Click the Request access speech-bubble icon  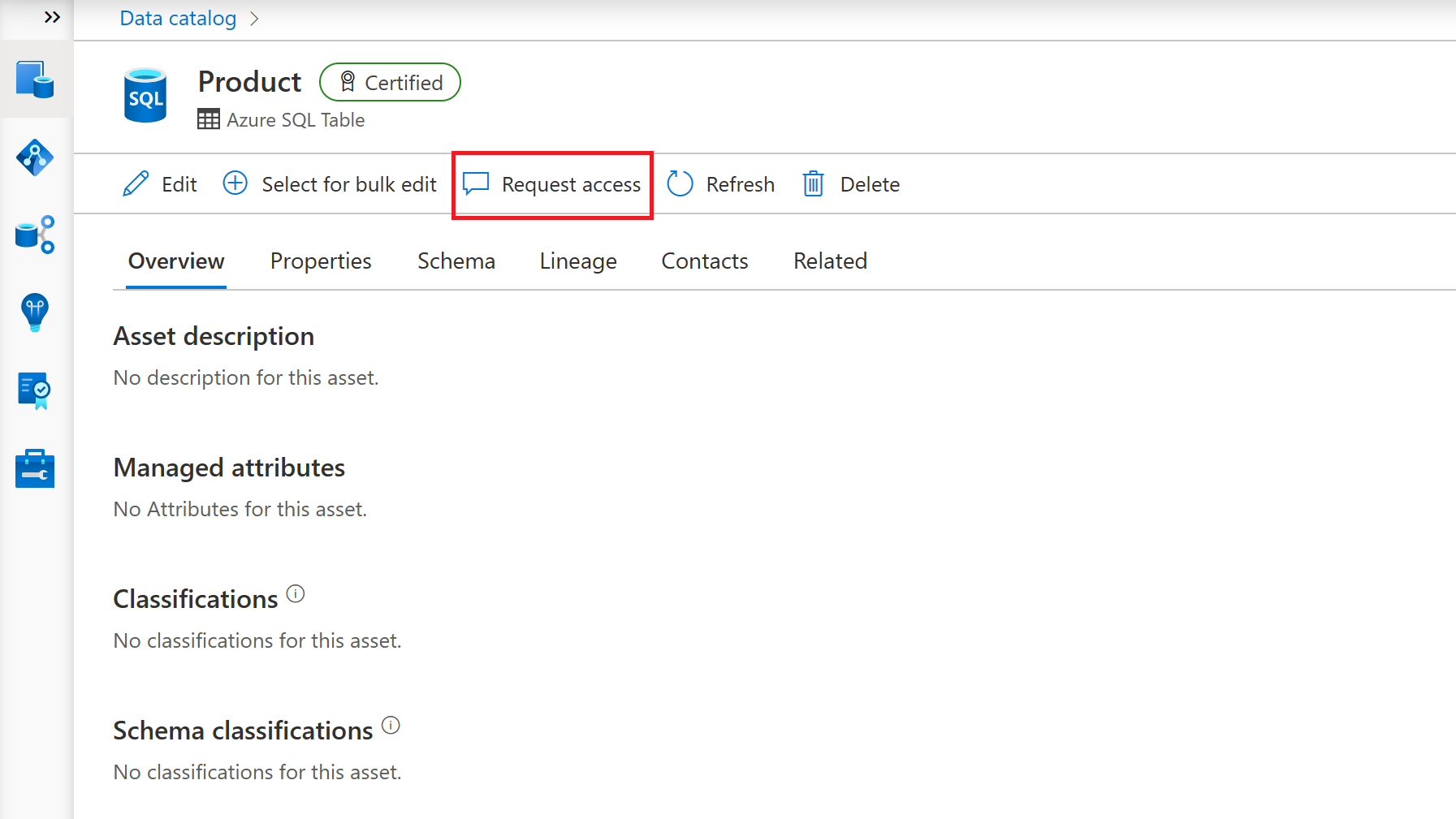[475, 183]
